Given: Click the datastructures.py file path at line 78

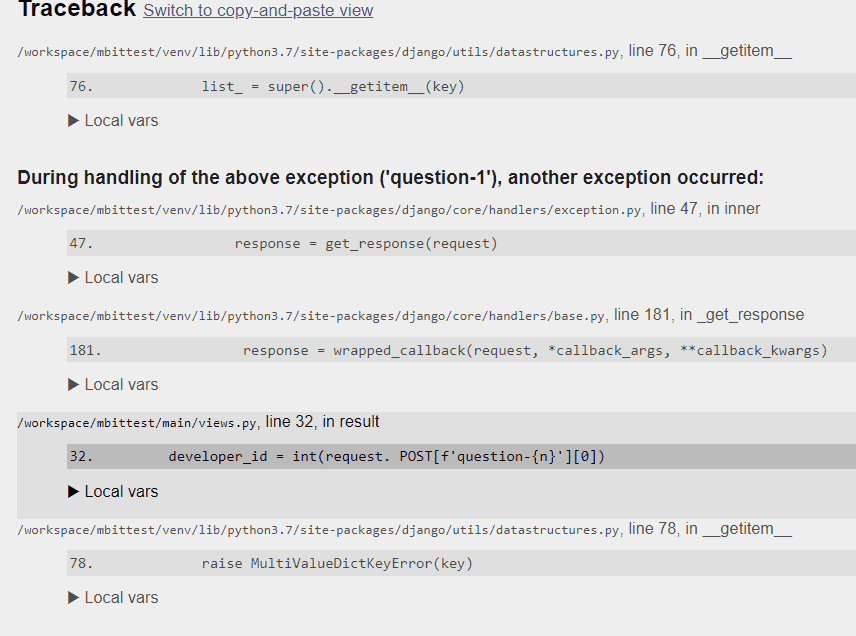Looking at the screenshot, I should (320, 530).
